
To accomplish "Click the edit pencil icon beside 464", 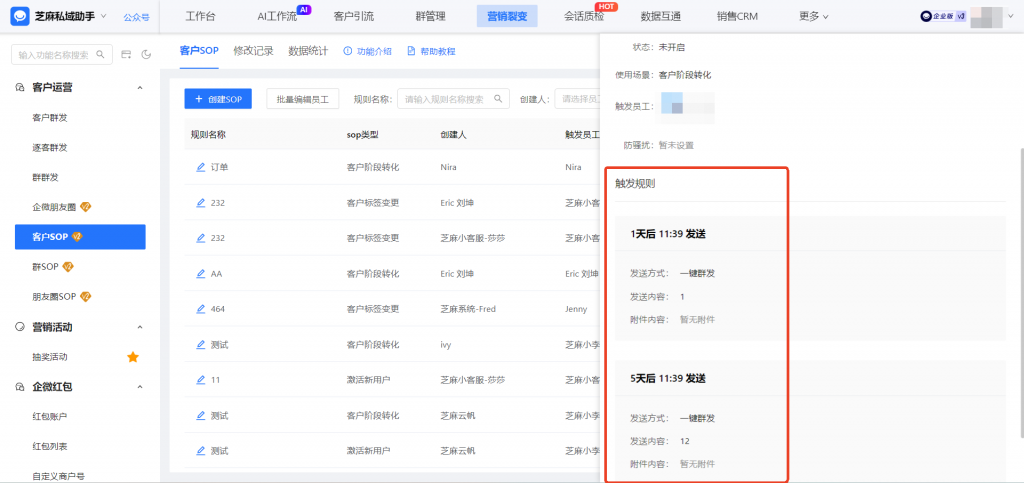I will pyautogui.click(x=200, y=309).
